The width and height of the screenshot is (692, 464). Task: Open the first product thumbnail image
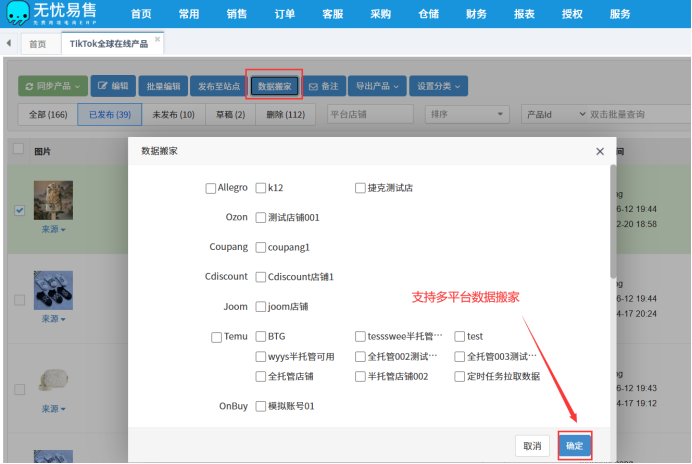tap(53, 200)
